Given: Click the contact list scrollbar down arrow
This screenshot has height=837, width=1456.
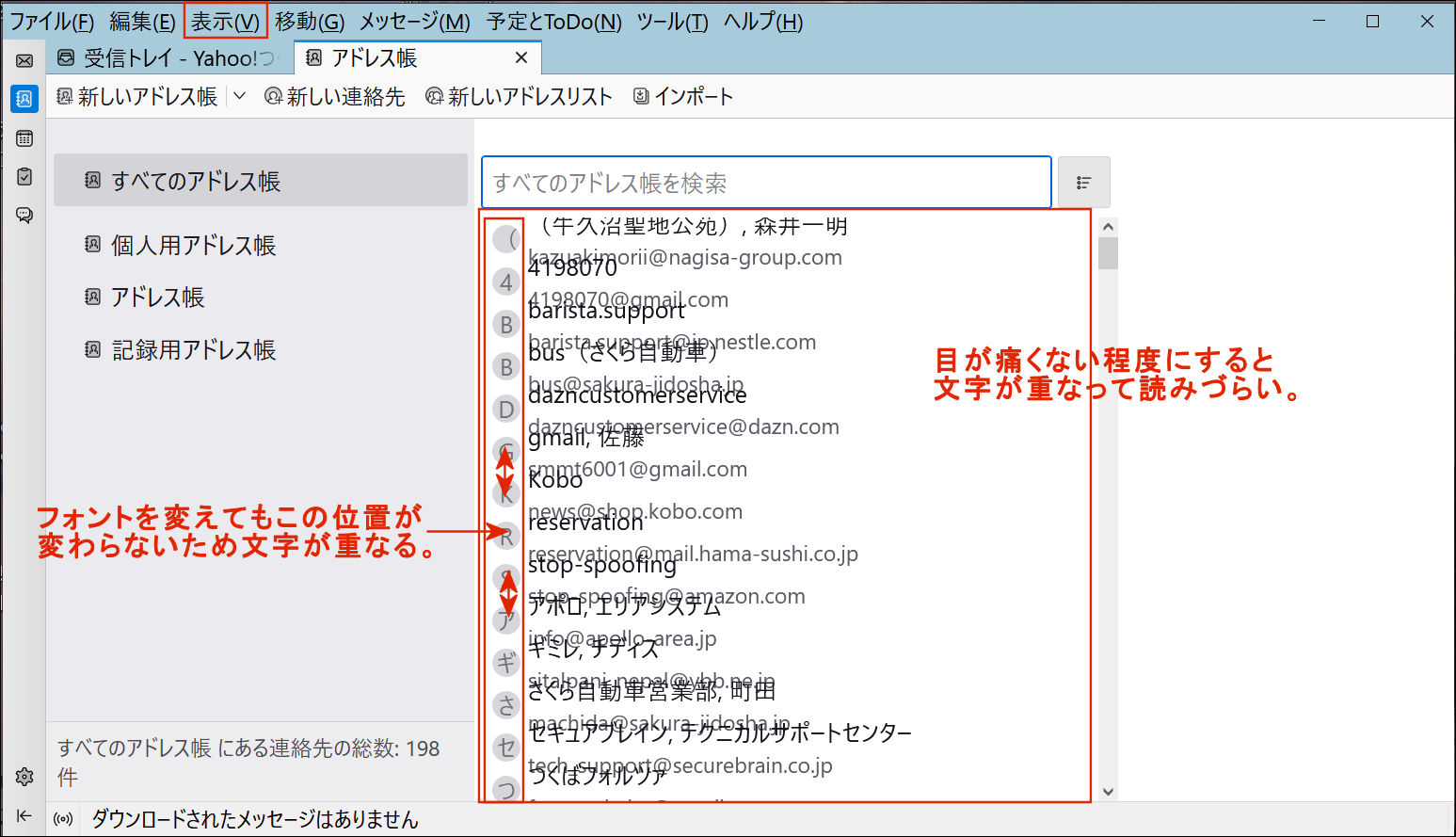Looking at the screenshot, I should point(1108,792).
